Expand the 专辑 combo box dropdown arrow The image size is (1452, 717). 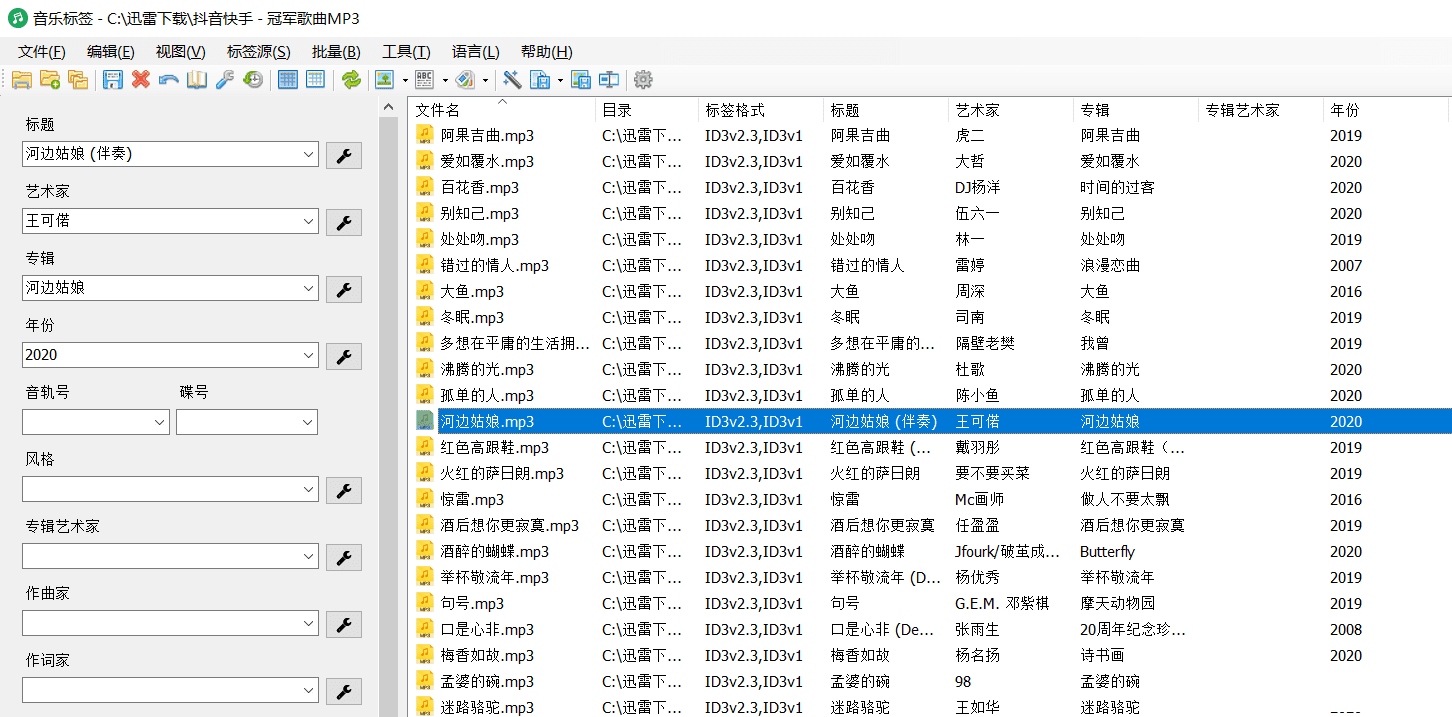pos(308,288)
